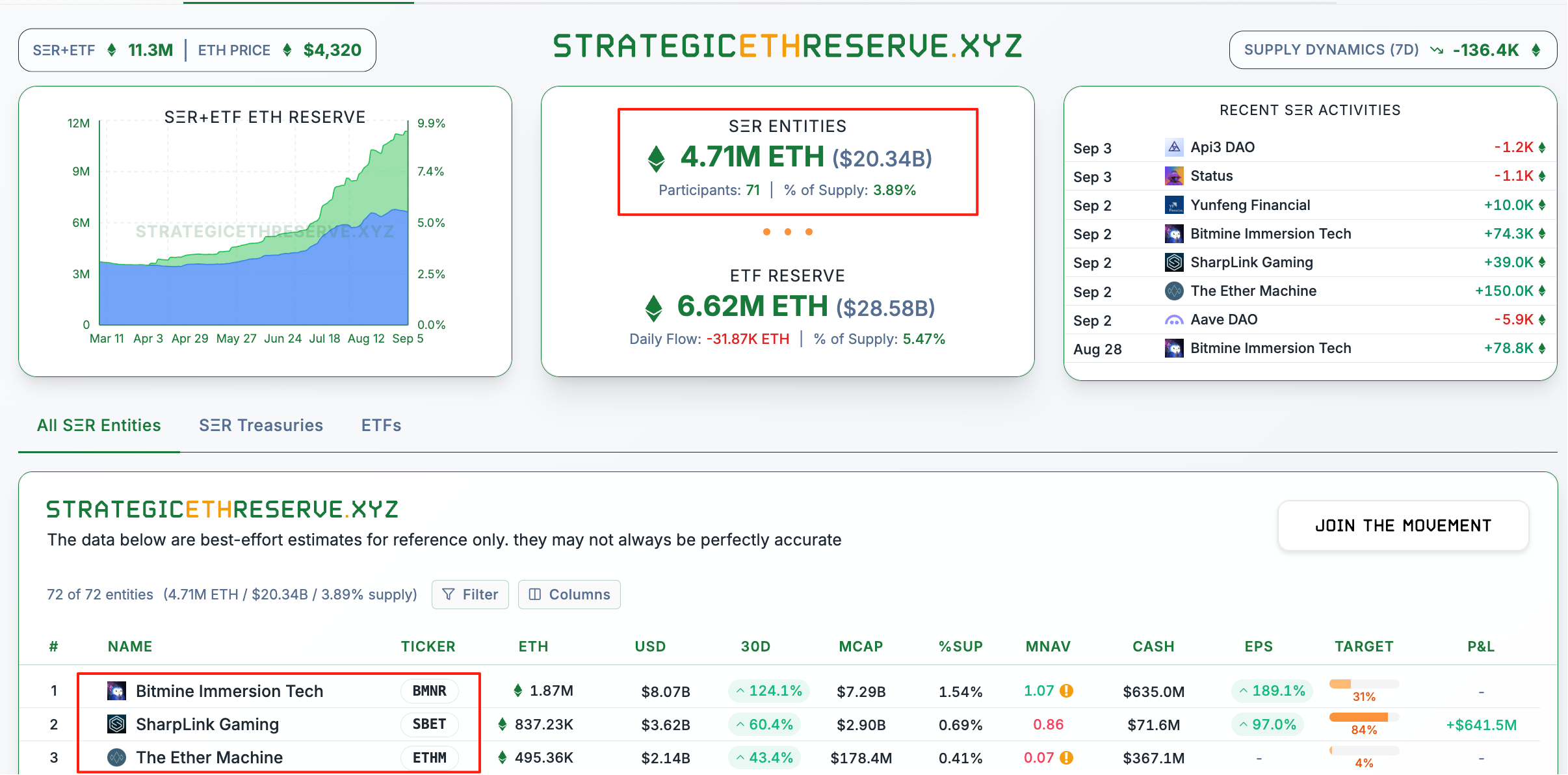Viewport: 1568px width, 775px height.
Task: Click the Status logo in activities
Action: pos(1173,176)
